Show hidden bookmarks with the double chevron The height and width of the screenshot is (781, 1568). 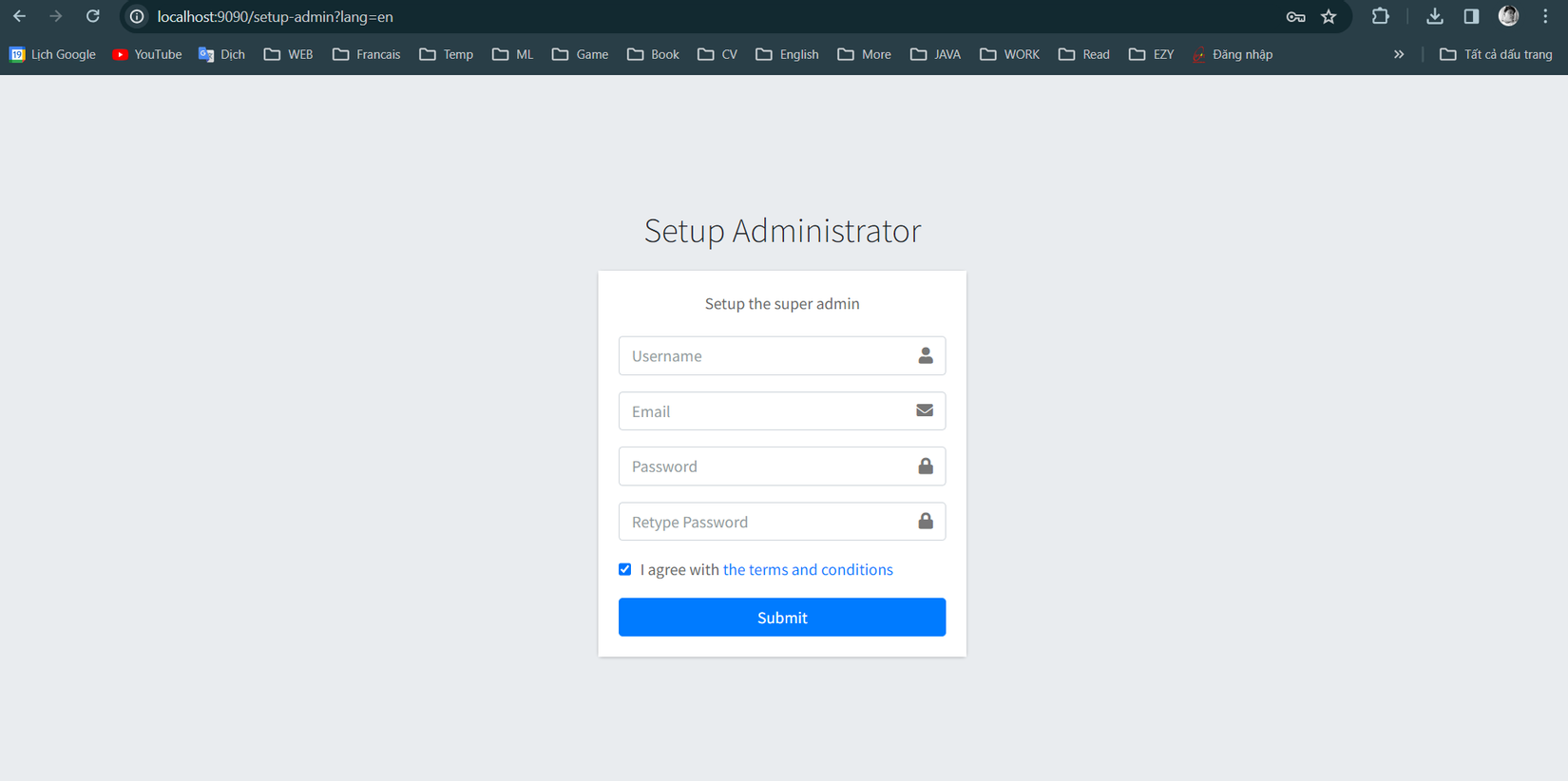click(1399, 54)
